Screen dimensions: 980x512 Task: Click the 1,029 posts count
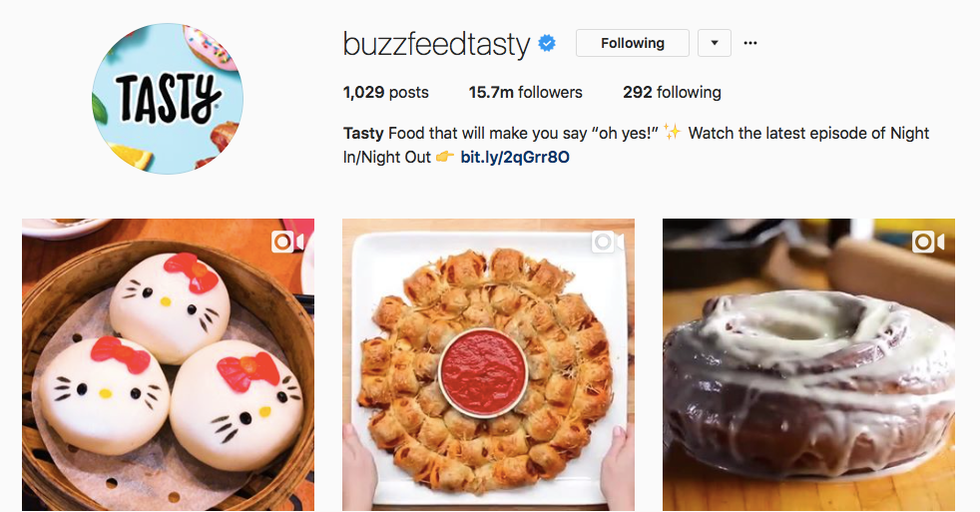[x=386, y=93]
